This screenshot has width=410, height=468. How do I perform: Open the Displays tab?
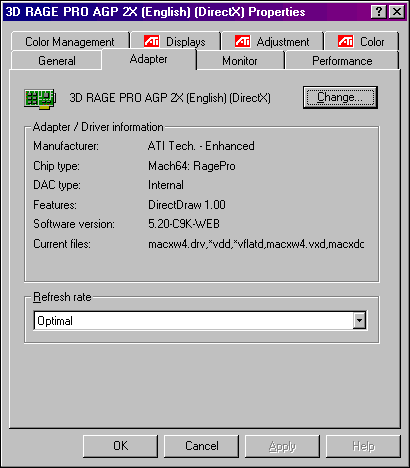pos(175,42)
